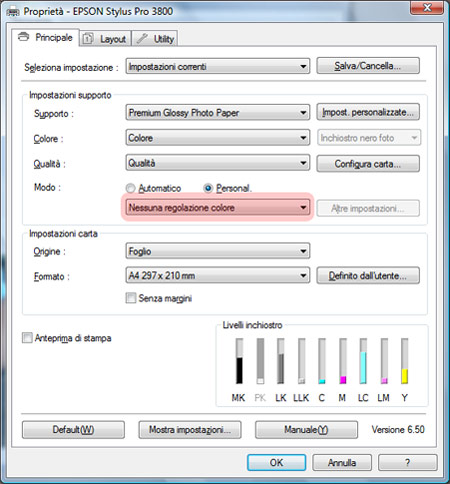Viewport: 450px width, 484px height.
Task: Open the Supporto paper type dropdown
Action: coord(218,113)
